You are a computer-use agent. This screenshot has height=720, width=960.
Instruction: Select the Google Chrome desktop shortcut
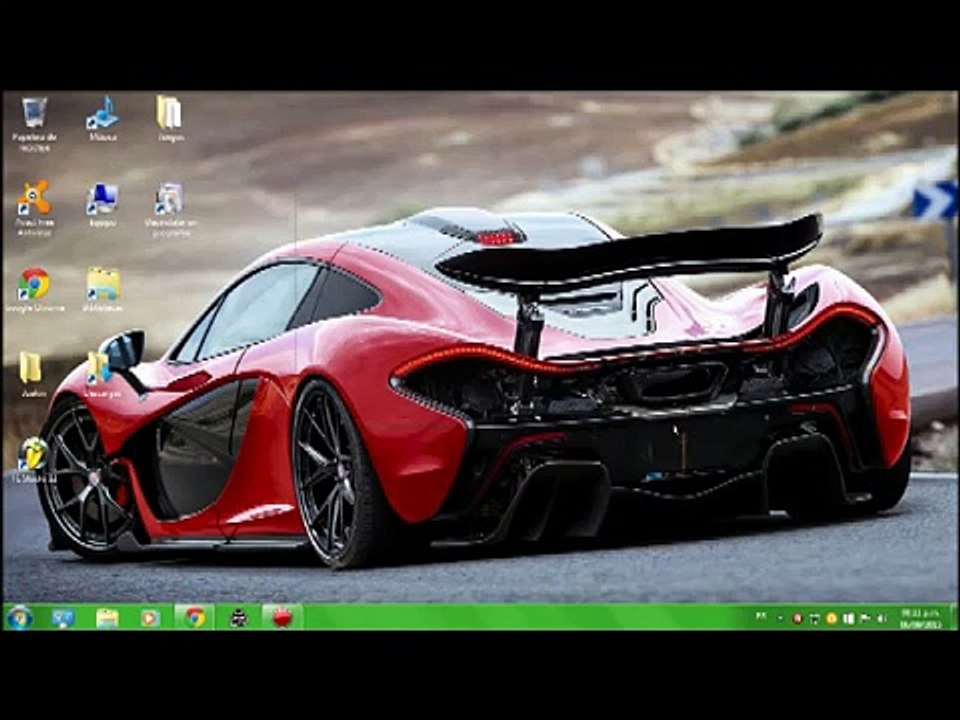[34, 290]
